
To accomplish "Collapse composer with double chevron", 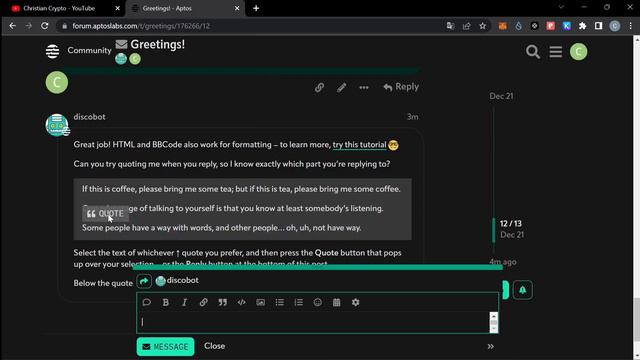I will tap(490, 346).
